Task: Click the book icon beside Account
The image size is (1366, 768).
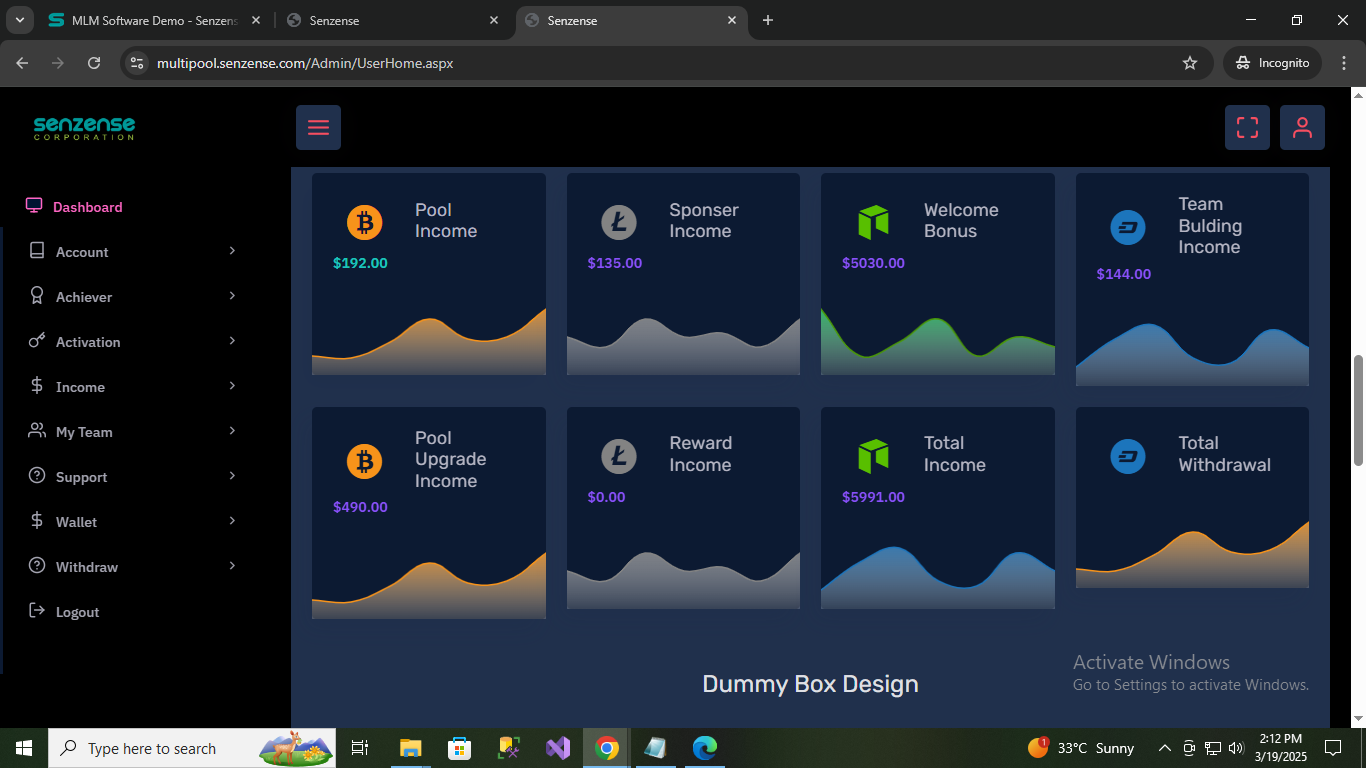Action: [x=37, y=251]
